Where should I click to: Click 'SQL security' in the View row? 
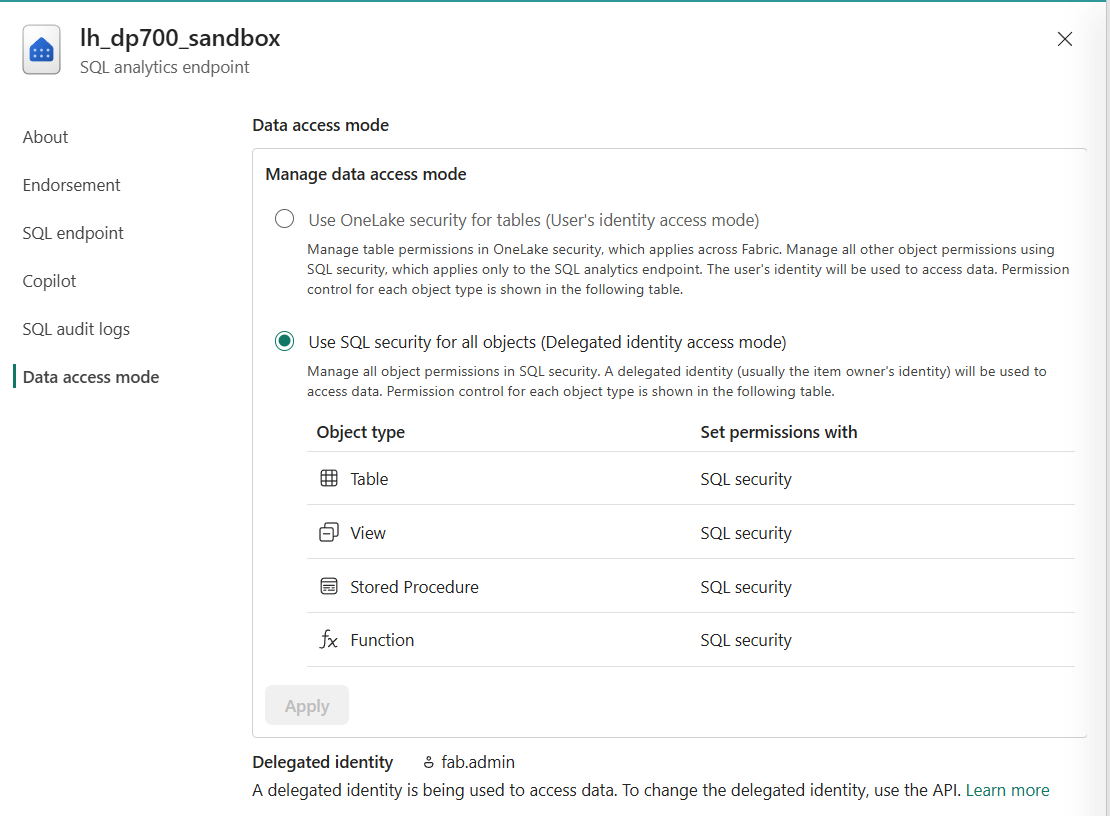pos(746,533)
